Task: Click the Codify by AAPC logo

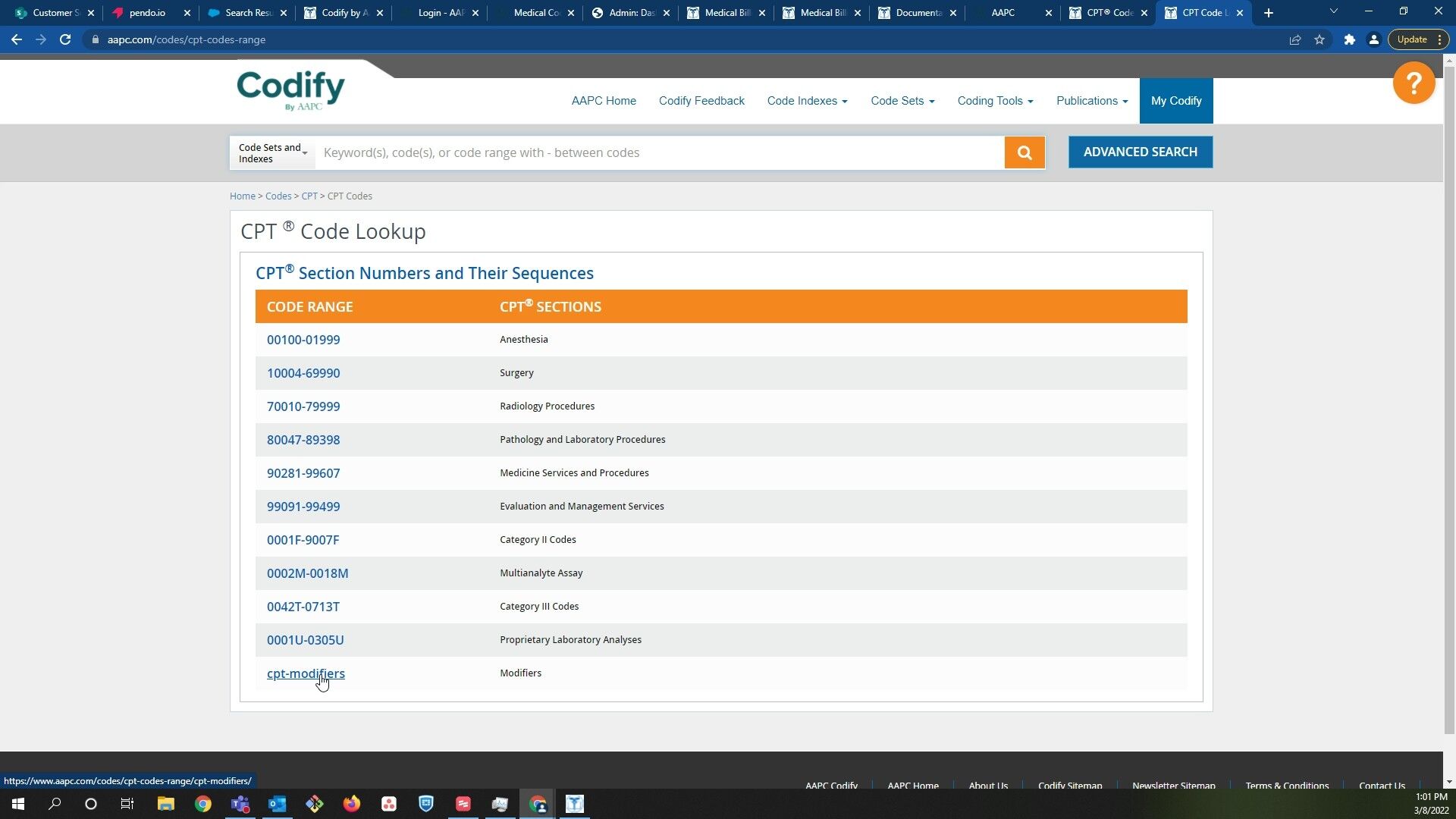Action: (290, 91)
